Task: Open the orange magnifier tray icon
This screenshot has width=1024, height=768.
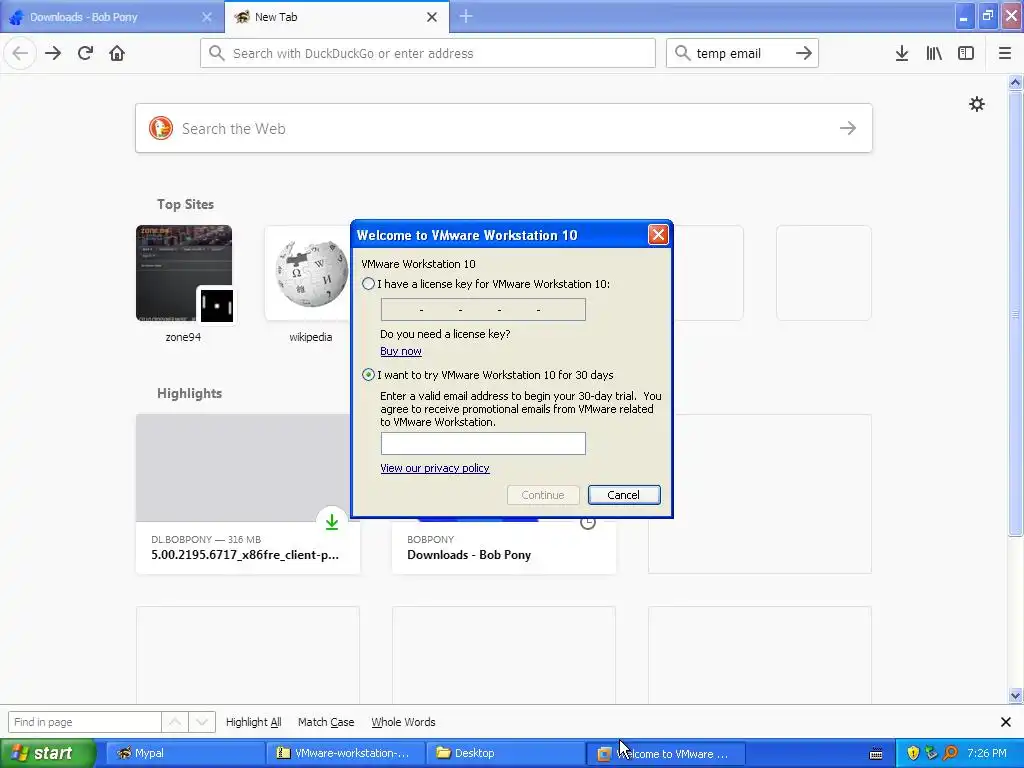Action: [951, 753]
